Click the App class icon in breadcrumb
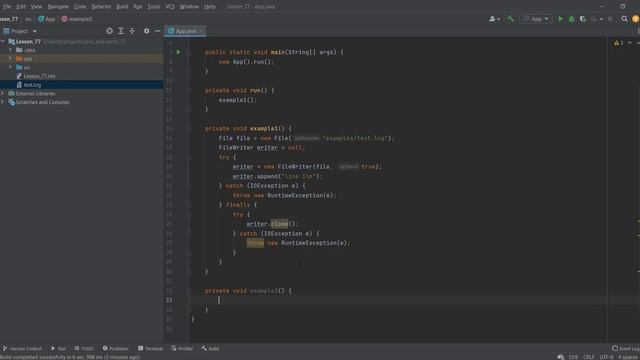This screenshot has height=360, width=640. [x=41, y=19]
